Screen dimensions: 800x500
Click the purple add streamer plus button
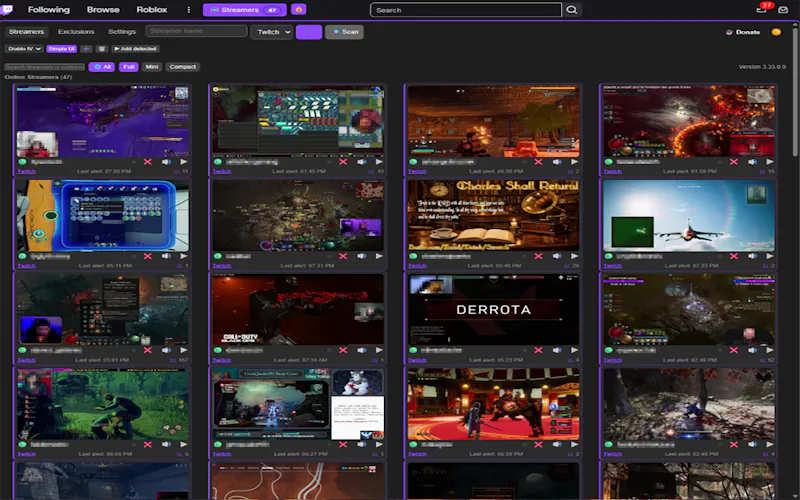click(309, 32)
